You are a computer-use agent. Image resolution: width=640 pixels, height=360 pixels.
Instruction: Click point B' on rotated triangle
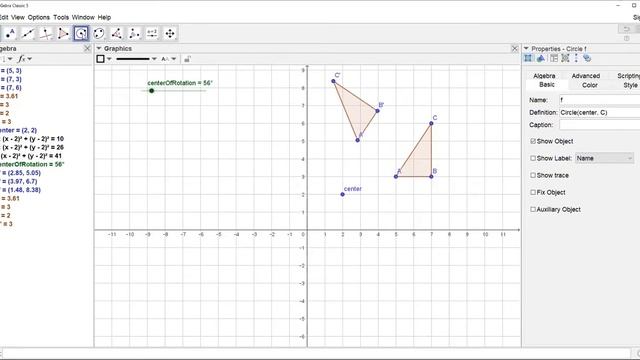pyautogui.click(x=378, y=111)
